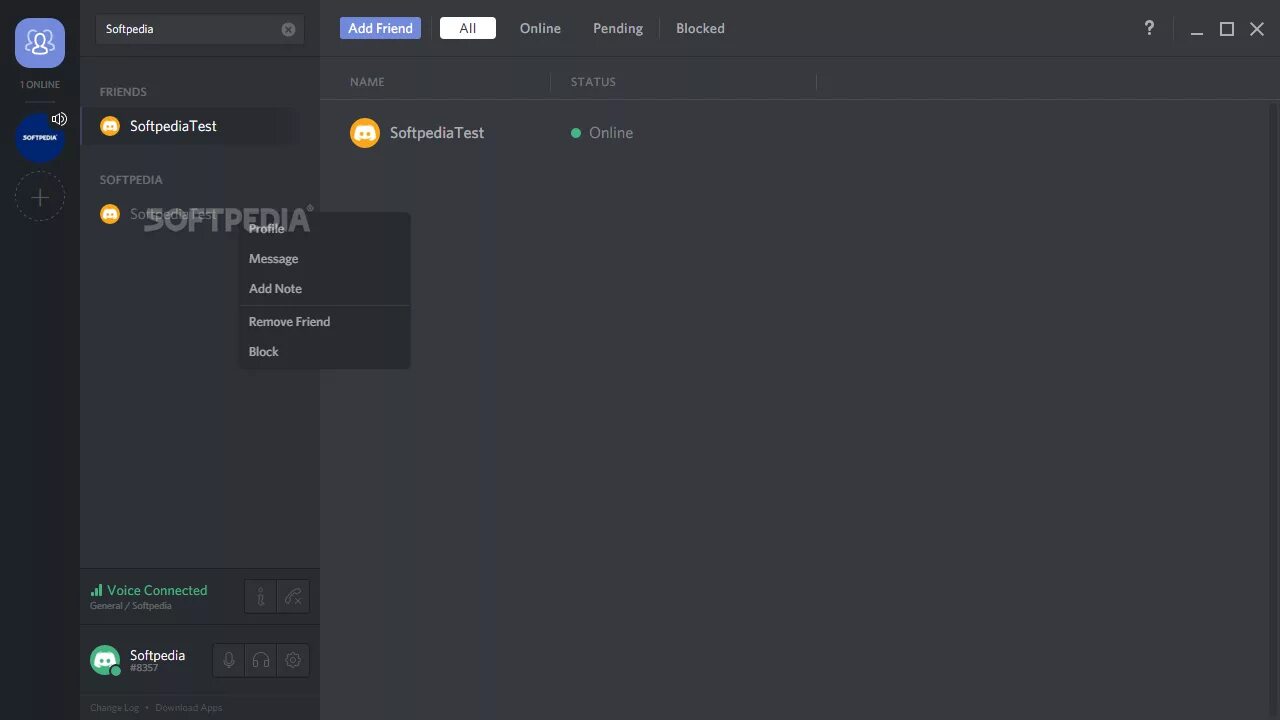Open the voice connection info icon
1280x720 pixels.
(x=260, y=597)
